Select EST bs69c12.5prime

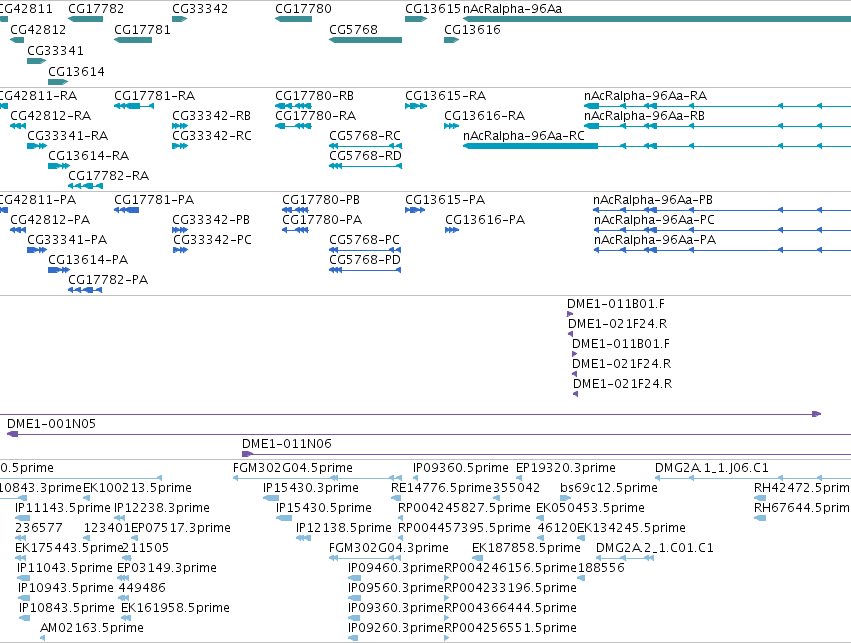[x=609, y=488]
